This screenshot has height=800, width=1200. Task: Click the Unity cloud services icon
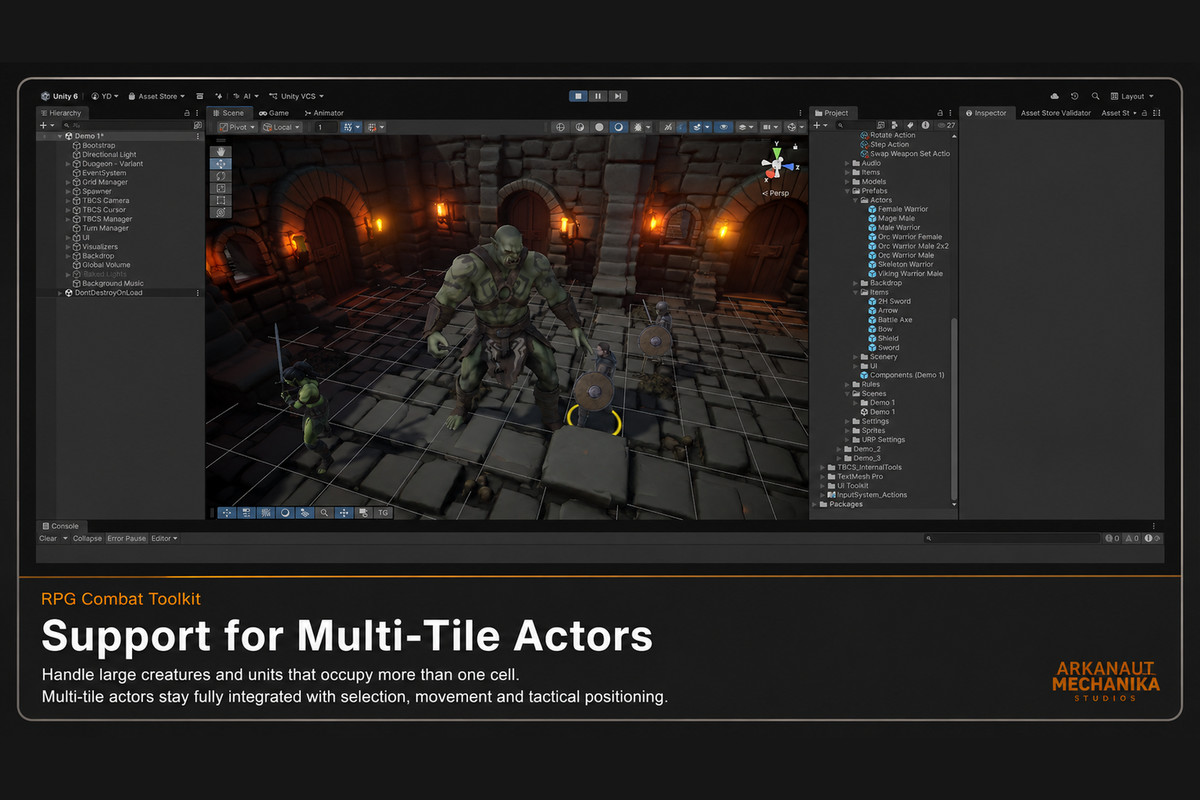point(1057,96)
